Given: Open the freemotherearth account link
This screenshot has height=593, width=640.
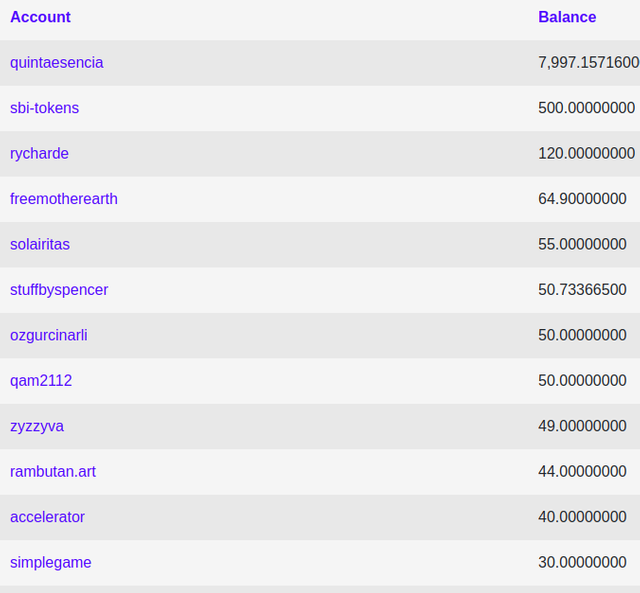Looking at the screenshot, I should (64, 199).
